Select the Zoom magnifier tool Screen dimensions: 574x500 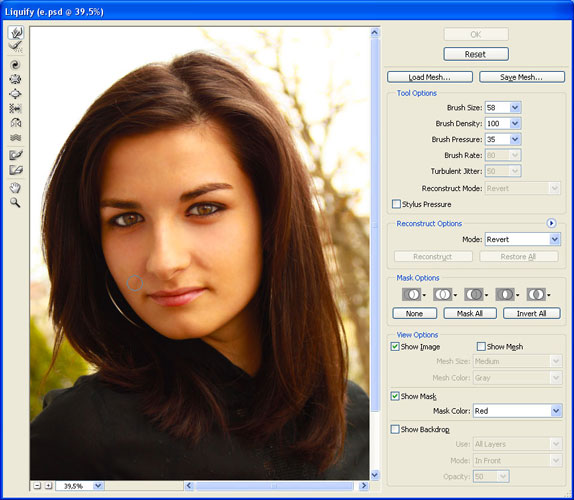click(15, 202)
